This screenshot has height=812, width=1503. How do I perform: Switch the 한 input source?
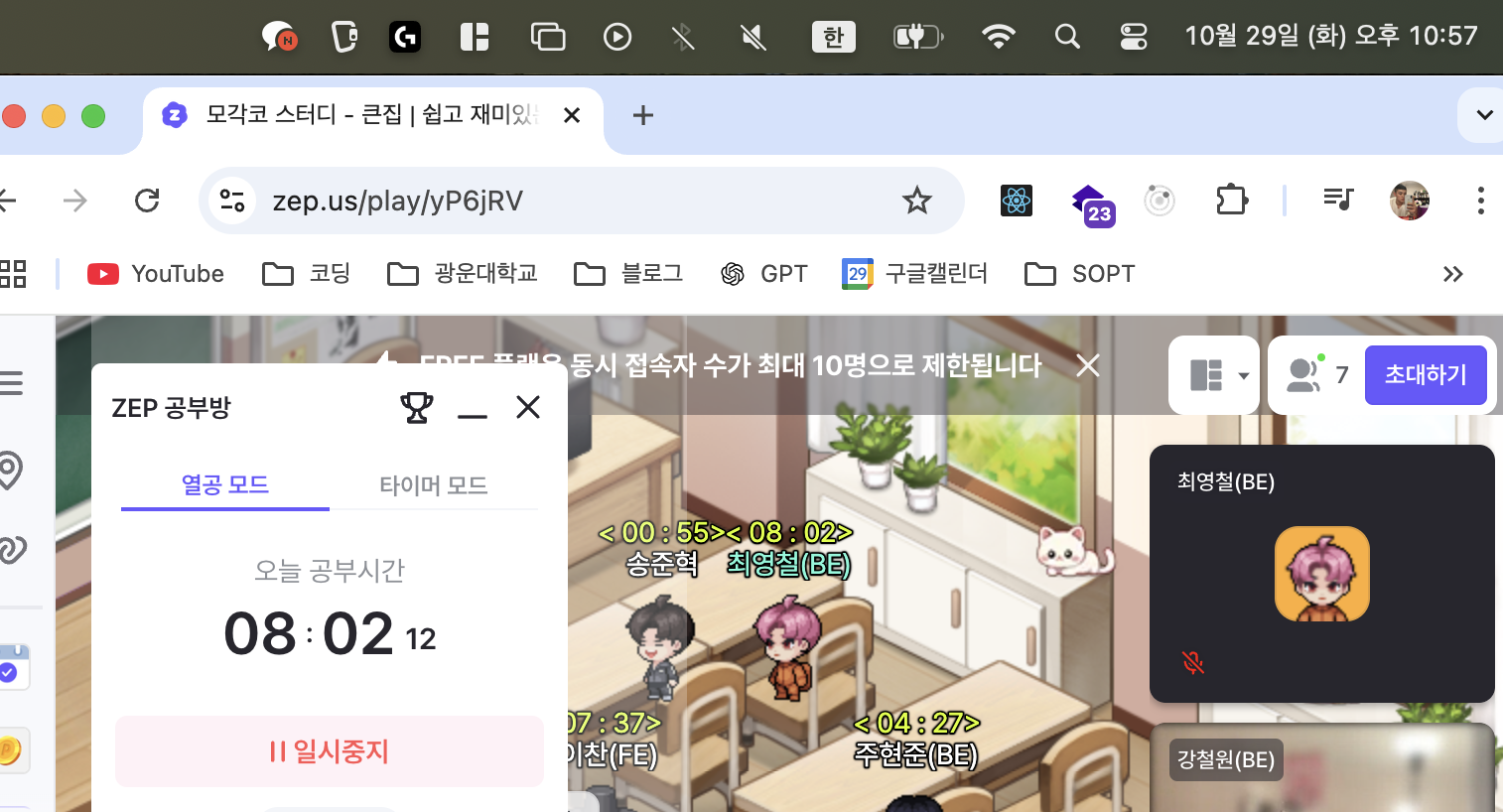pos(834,38)
